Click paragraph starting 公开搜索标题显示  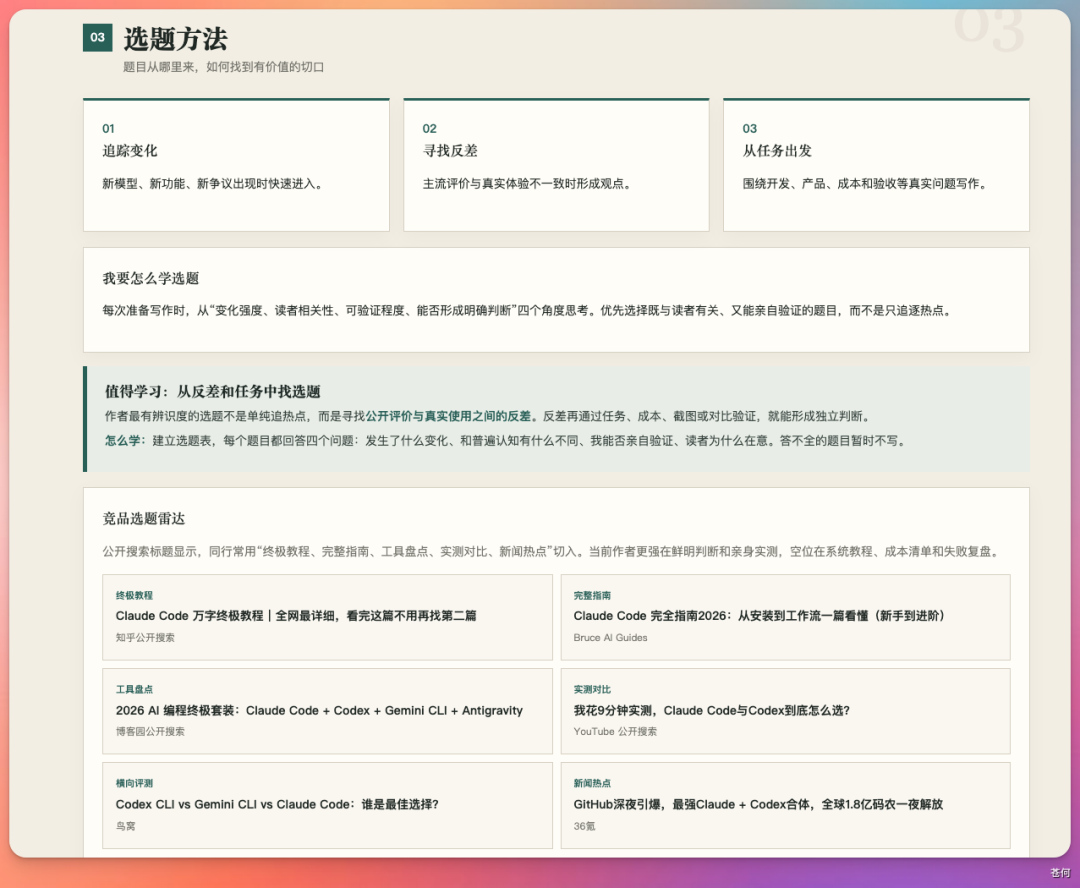pyautogui.click(x=552, y=551)
